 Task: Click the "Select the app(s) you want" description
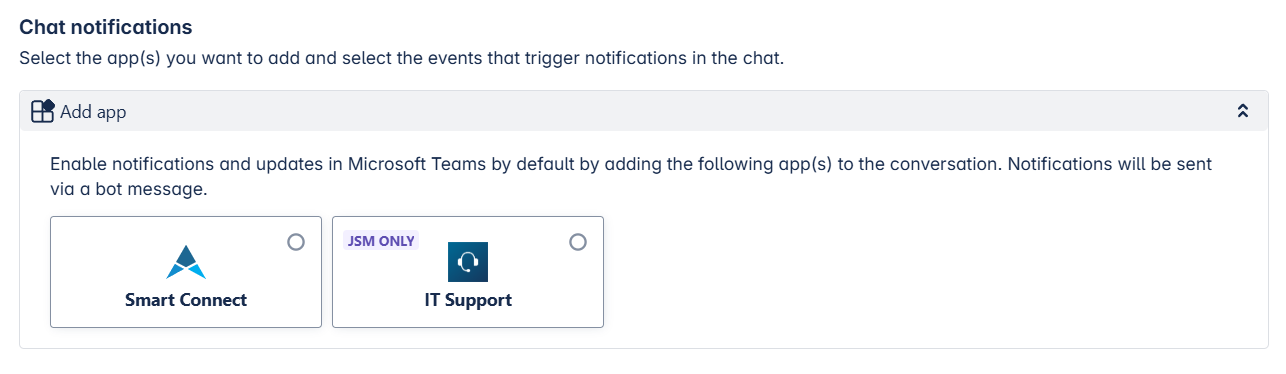pyautogui.click(x=402, y=58)
